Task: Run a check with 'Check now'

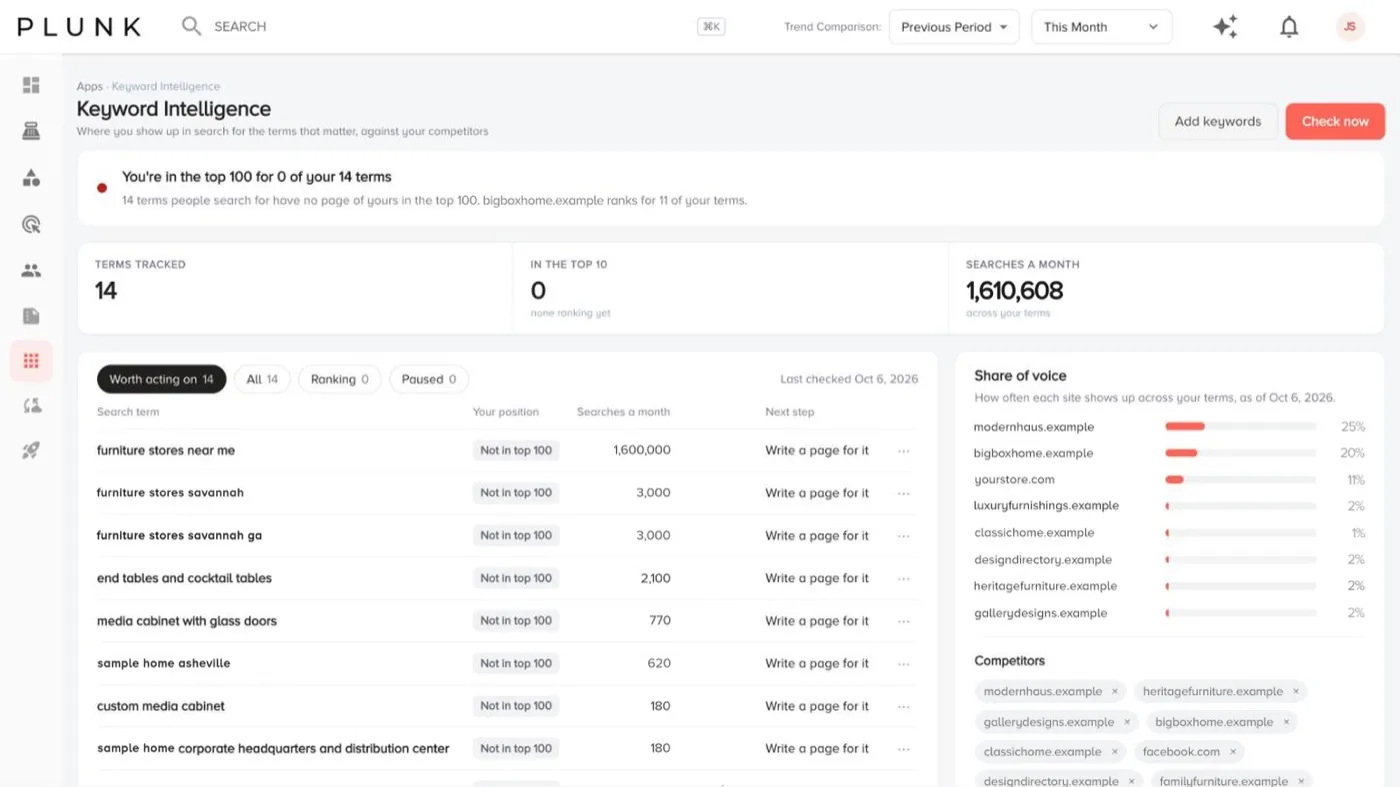Action: (1335, 121)
